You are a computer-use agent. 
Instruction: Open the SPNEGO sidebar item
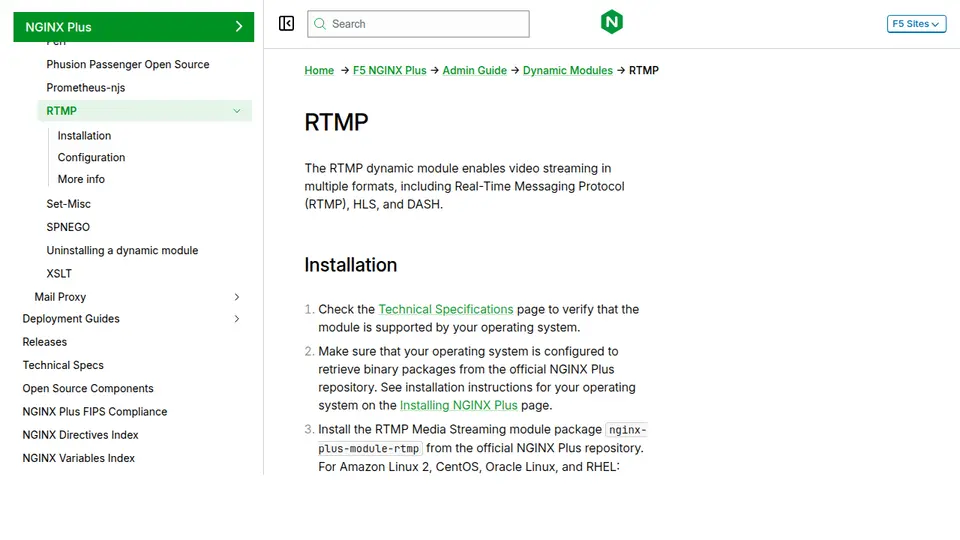pyautogui.click(x=68, y=227)
